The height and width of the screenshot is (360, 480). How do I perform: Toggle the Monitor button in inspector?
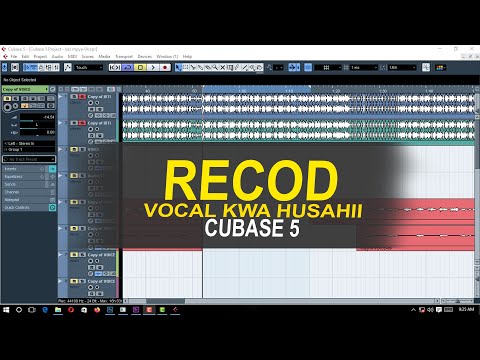(x=16, y=106)
